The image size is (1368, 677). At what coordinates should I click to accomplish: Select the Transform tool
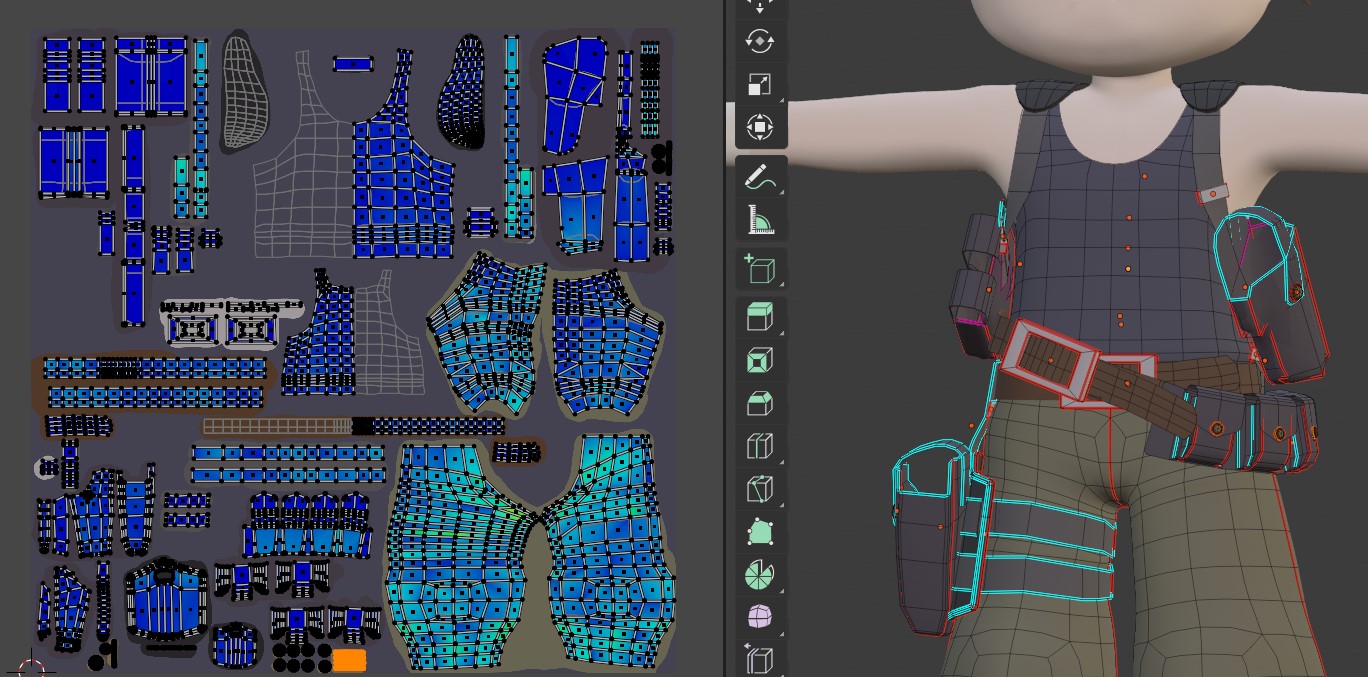[760, 128]
